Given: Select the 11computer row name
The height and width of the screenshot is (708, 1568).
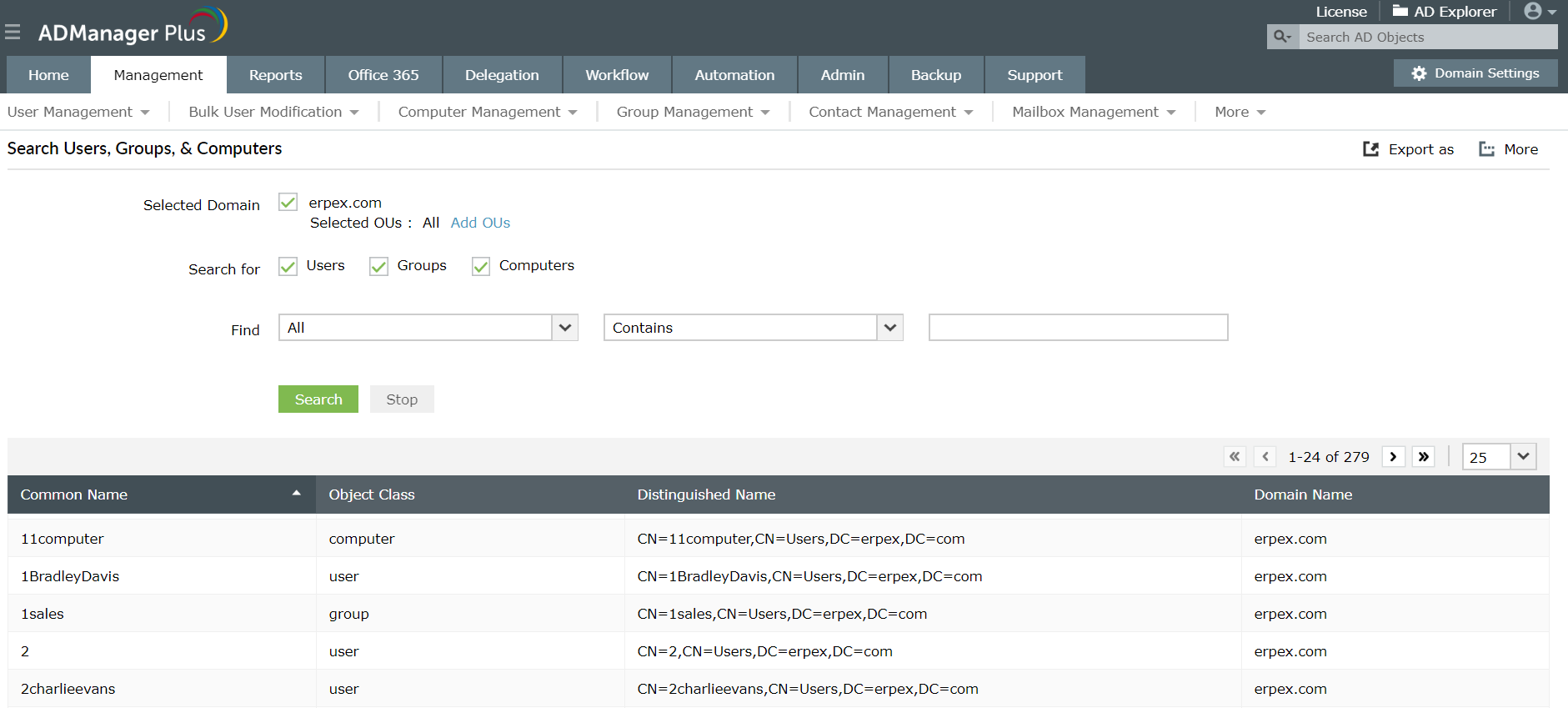Looking at the screenshot, I should coord(63,539).
